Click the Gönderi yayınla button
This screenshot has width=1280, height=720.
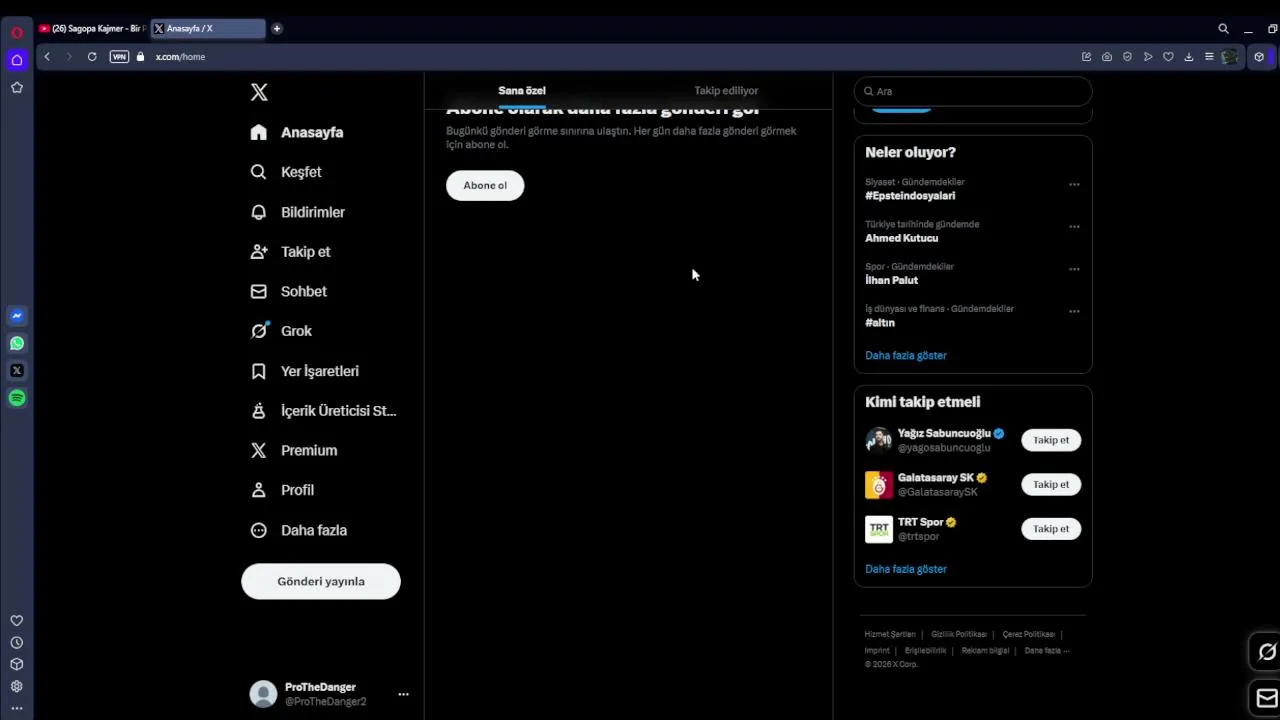point(321,581)
